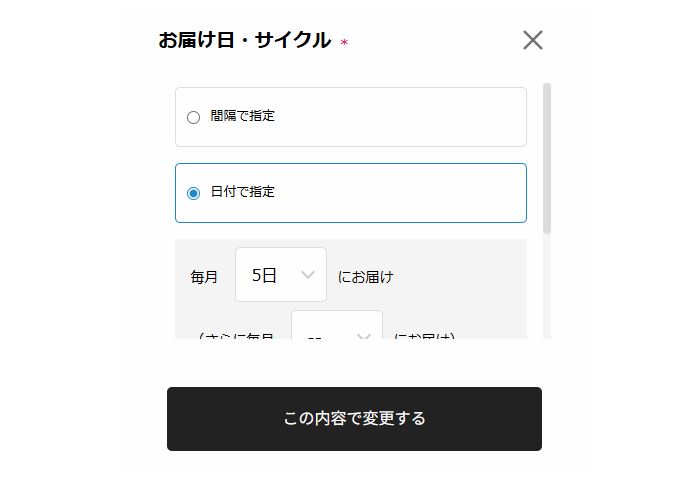Click the dialog's vertical scrollbar thumb
680x478 pixels.
pos(547,158)
